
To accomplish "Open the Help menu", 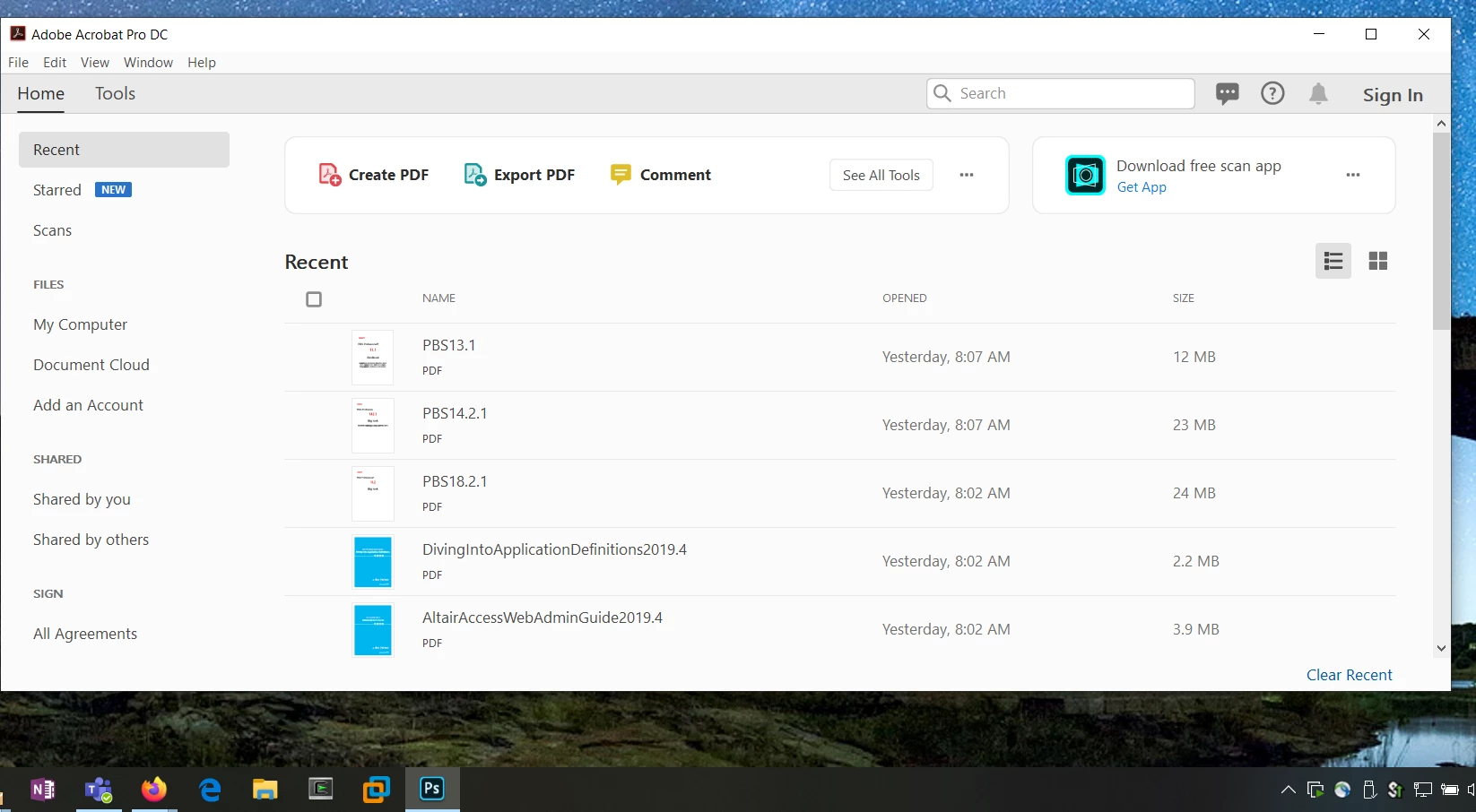I will tap(202, 63).
